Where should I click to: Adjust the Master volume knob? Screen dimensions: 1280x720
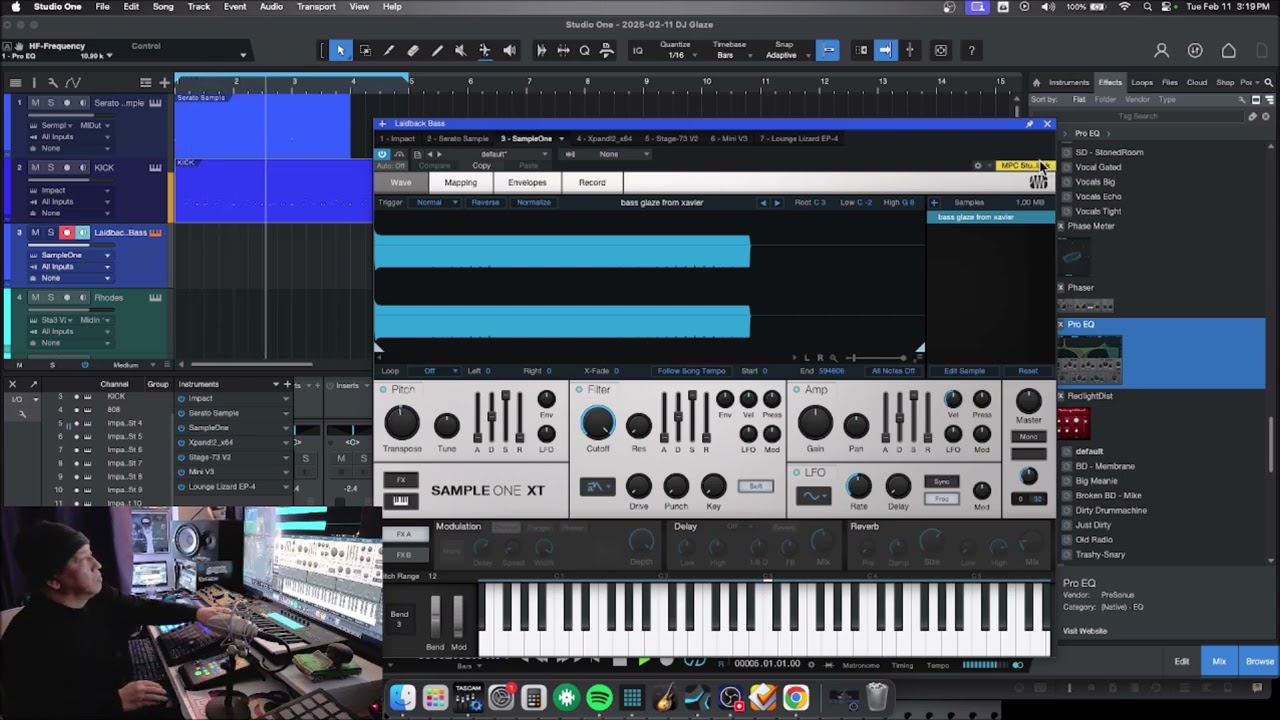click(x=1028, y=401)
